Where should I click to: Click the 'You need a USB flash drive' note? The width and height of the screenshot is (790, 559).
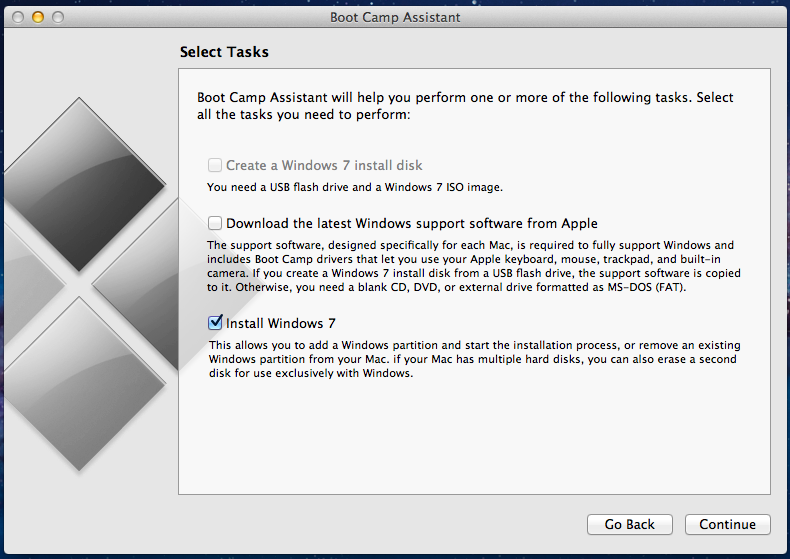pyautogui.click(x=355, y=187)
